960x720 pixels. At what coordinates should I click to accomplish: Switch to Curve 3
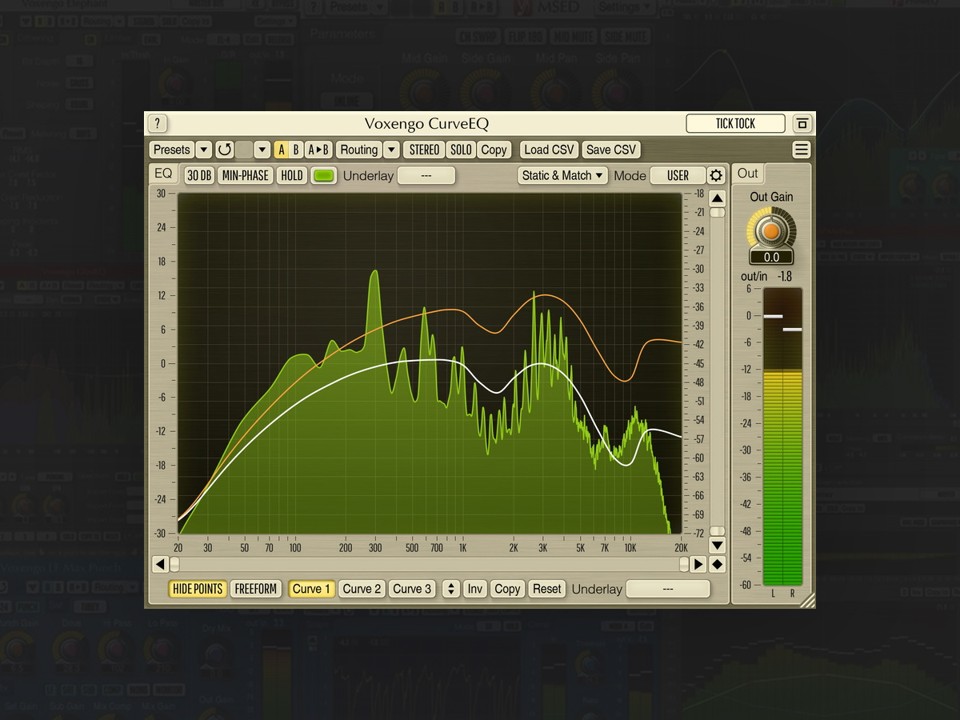coord(412,589)
